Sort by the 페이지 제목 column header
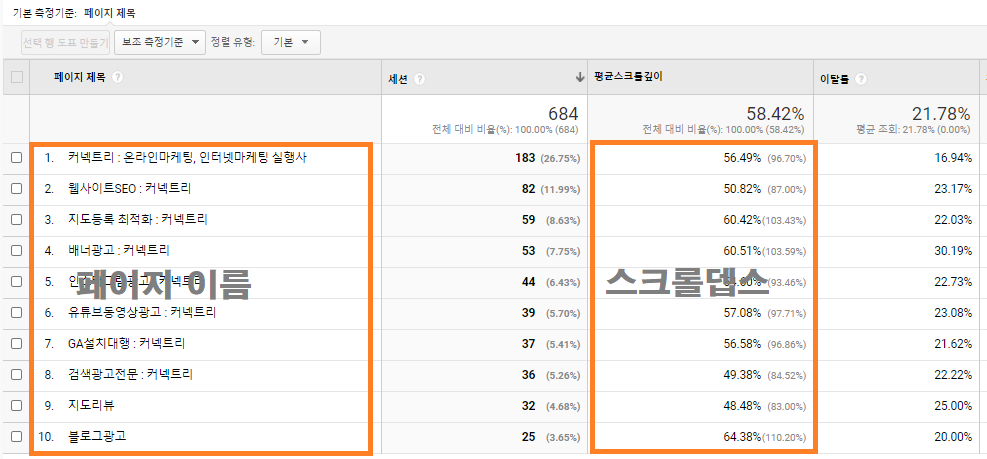987x459 pixels. point(80,77)
